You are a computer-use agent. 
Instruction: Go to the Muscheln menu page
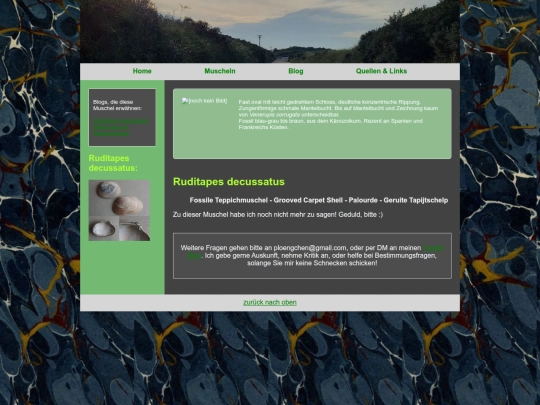click(x=220, y=71)
